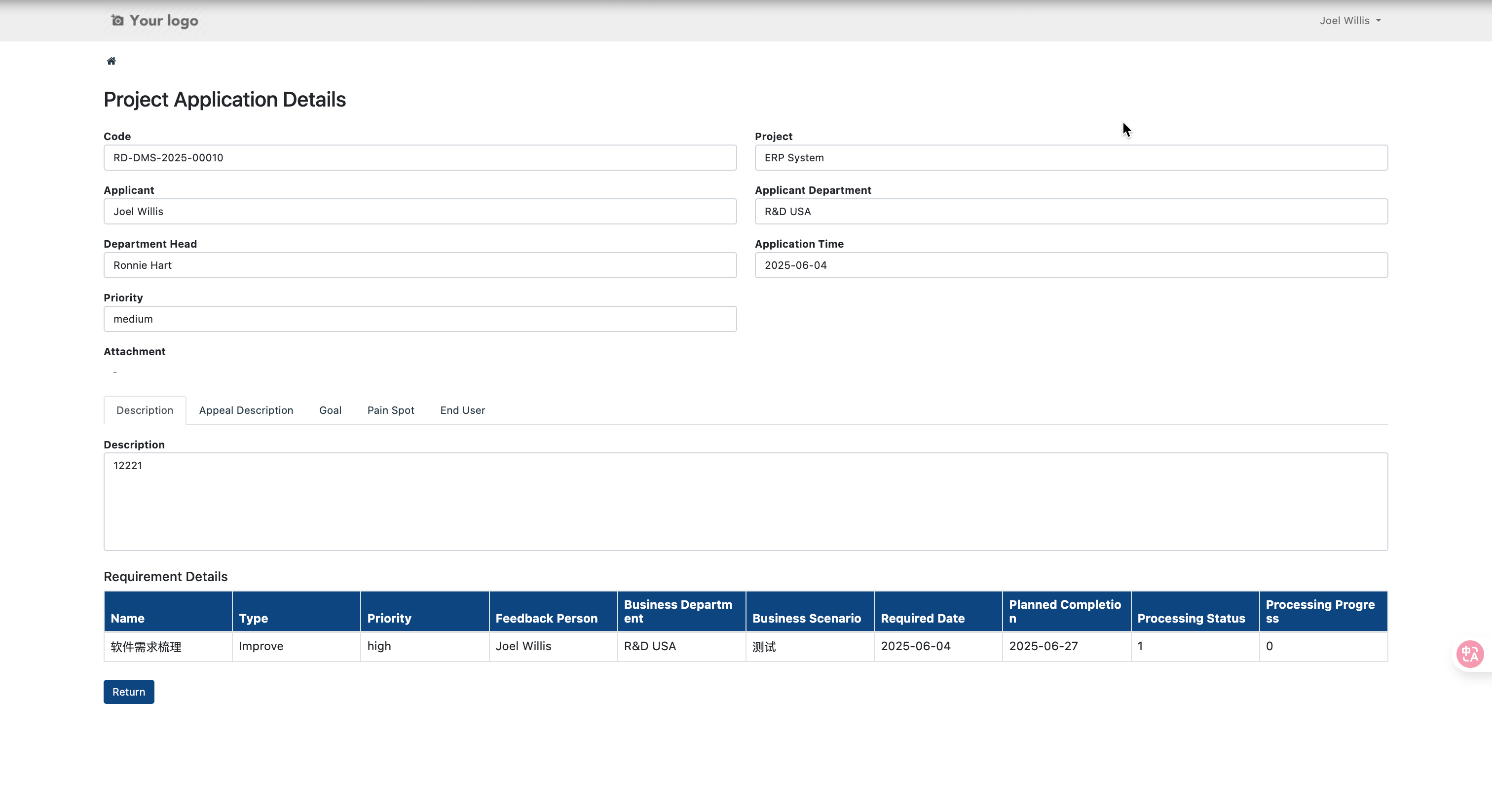Image resolution: width=1492 pixels, height=812 pixels.
Task: Click the 软件需求梳理 requirement row name
Action: coord(146,646)
